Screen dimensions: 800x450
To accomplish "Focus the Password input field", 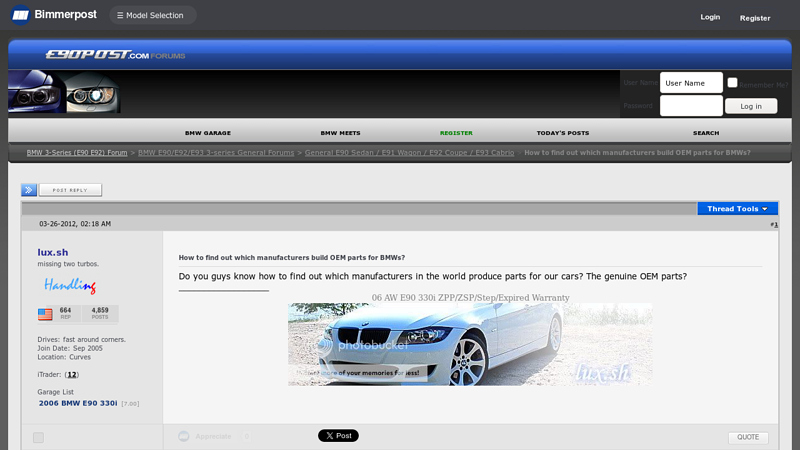I will click(x=691, y=106).
